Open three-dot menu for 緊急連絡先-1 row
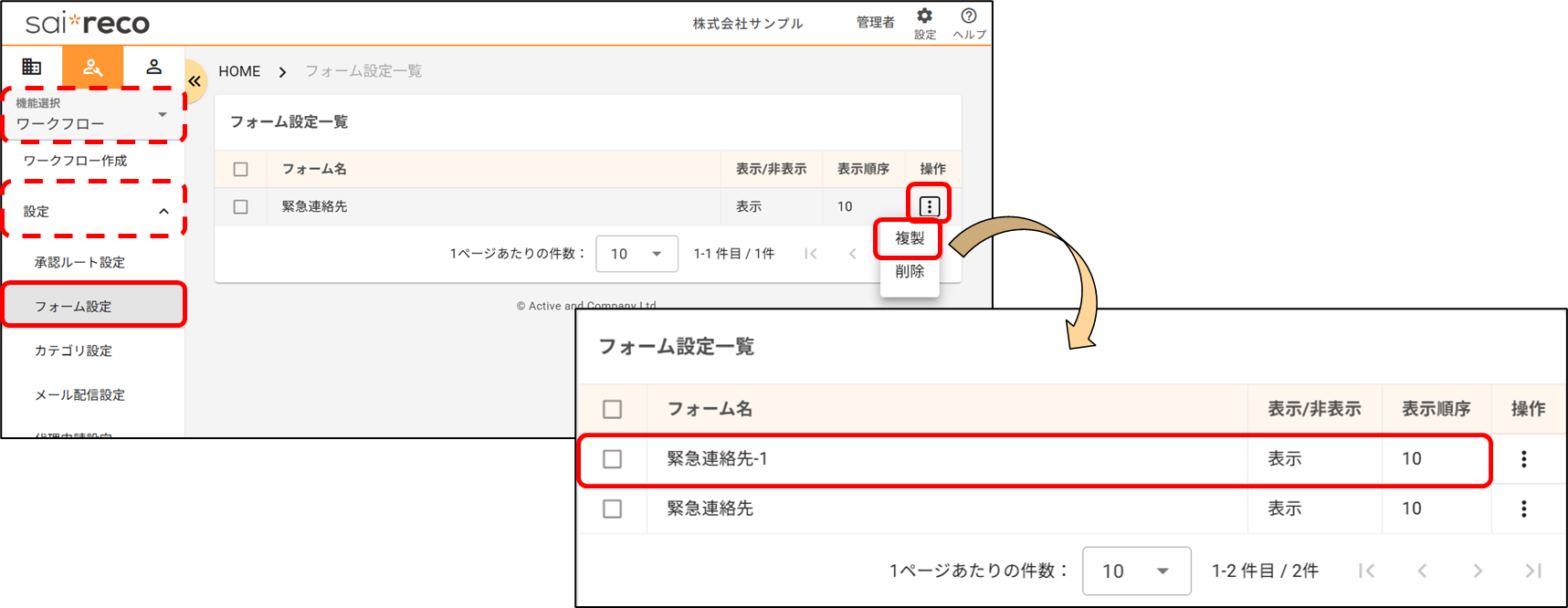 [x=1523, y=459]
